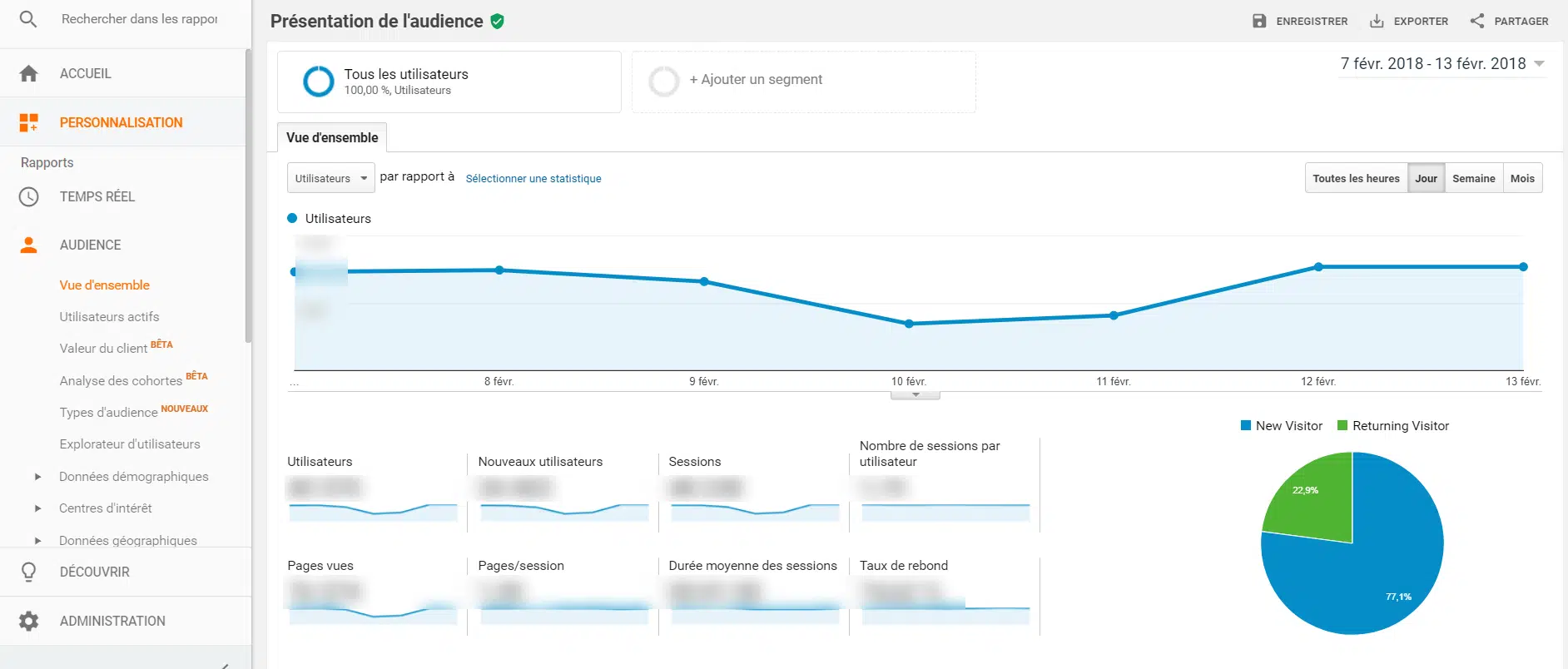Open Temps réel clock icon
This screenshot has height=669, width=1568.
(x=28, y=196)
